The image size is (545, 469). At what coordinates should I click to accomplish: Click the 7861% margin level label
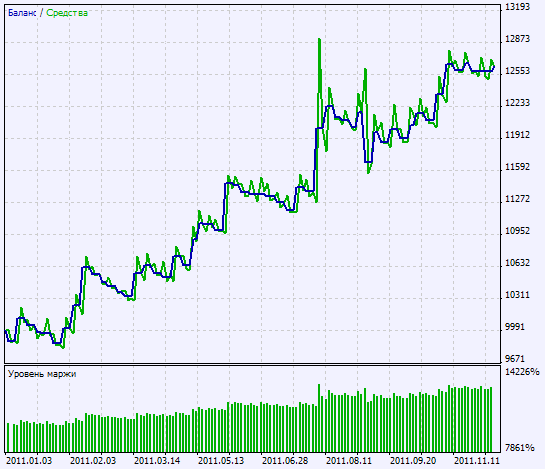(520, 447)
